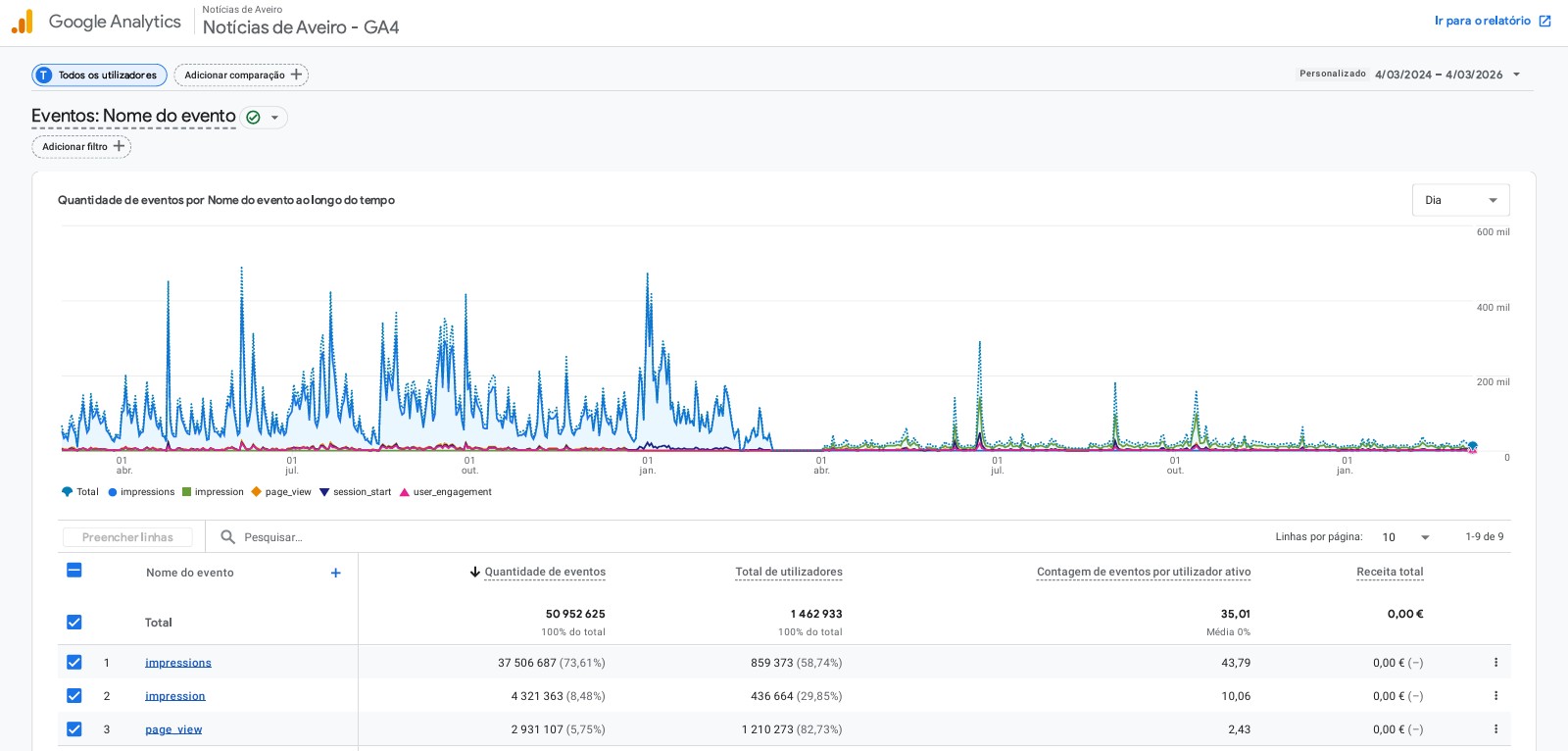Uncheck the impressions row checkbox
This screenshot has width=1568, height=751.
[x=74, y=663]
